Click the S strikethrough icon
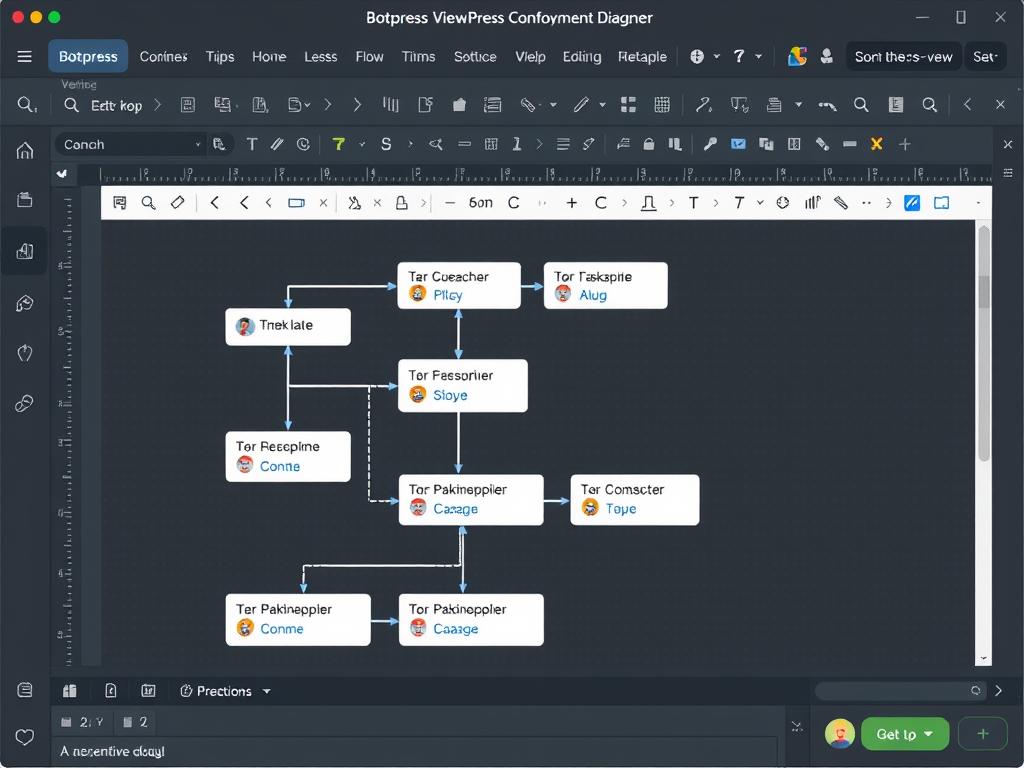1024x768 pixels. [386, 144]
